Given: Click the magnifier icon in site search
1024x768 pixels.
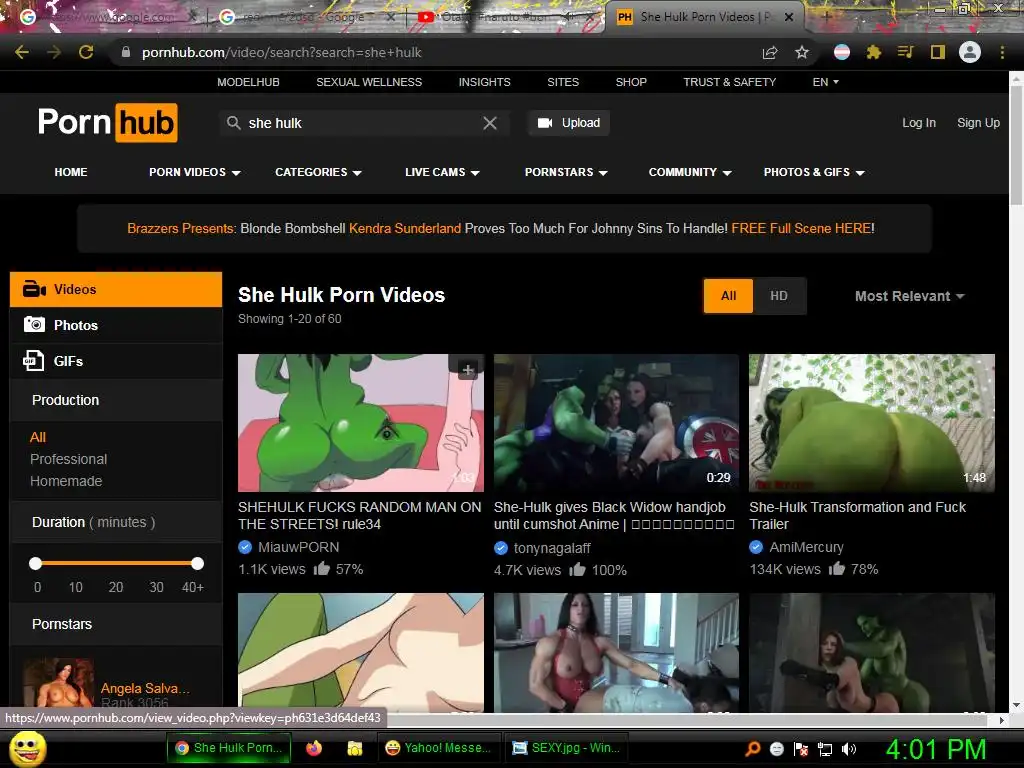Looking at the screenshot, I should point(233,123).
